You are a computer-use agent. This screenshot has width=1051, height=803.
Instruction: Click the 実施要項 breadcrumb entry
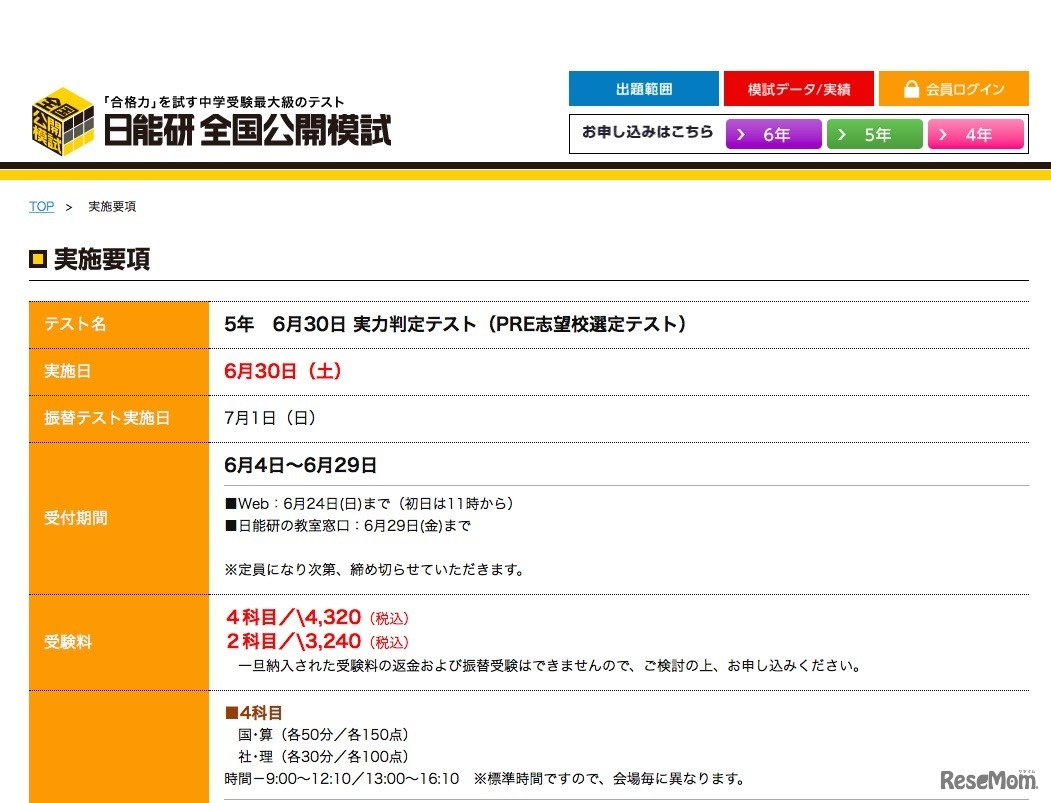click(x=111, y=206)
